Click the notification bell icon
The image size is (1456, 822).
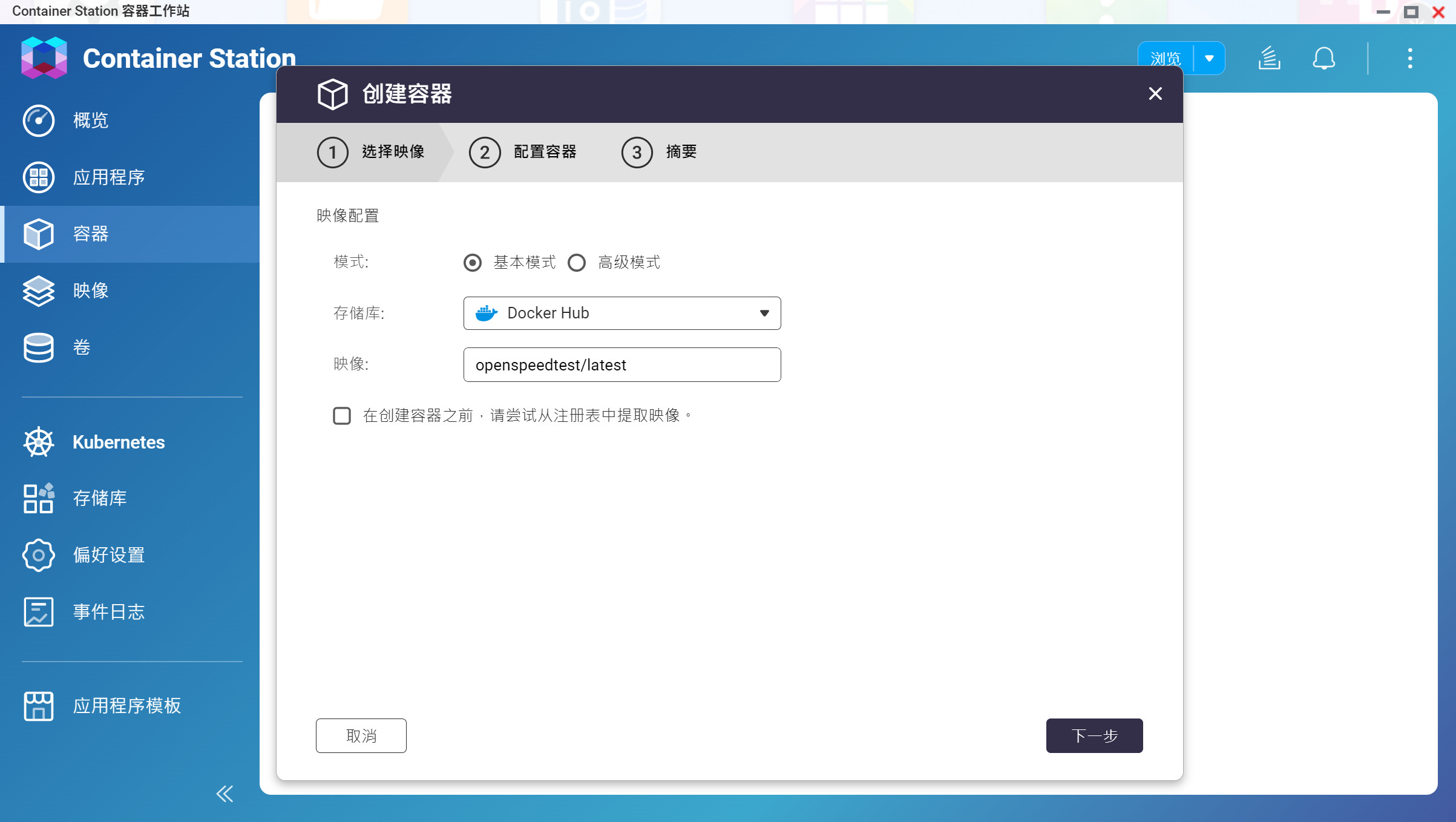coord(1323,59)
